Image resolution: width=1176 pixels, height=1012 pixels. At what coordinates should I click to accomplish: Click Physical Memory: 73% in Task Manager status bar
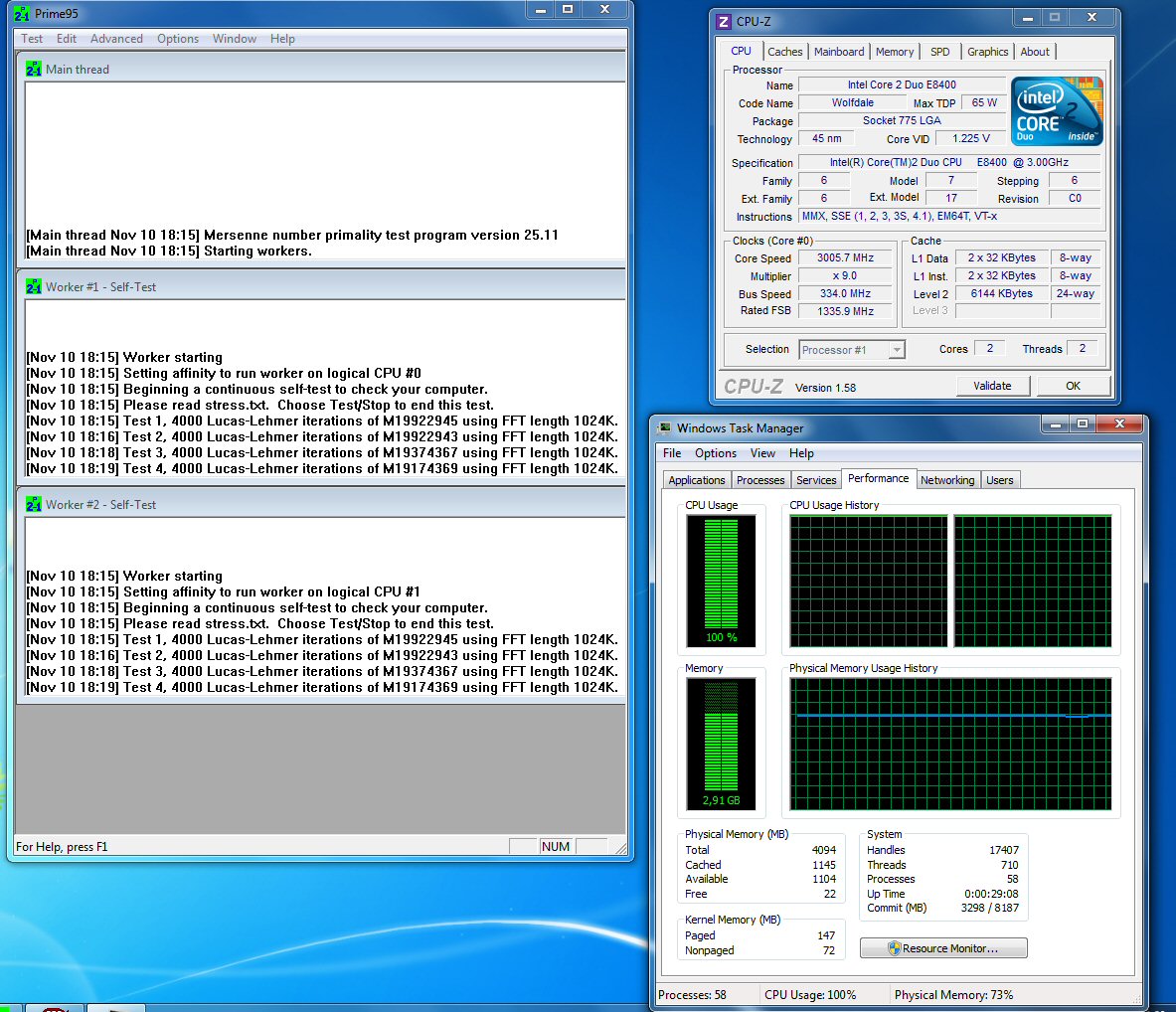pyautogui.click(x=953, y=995)
